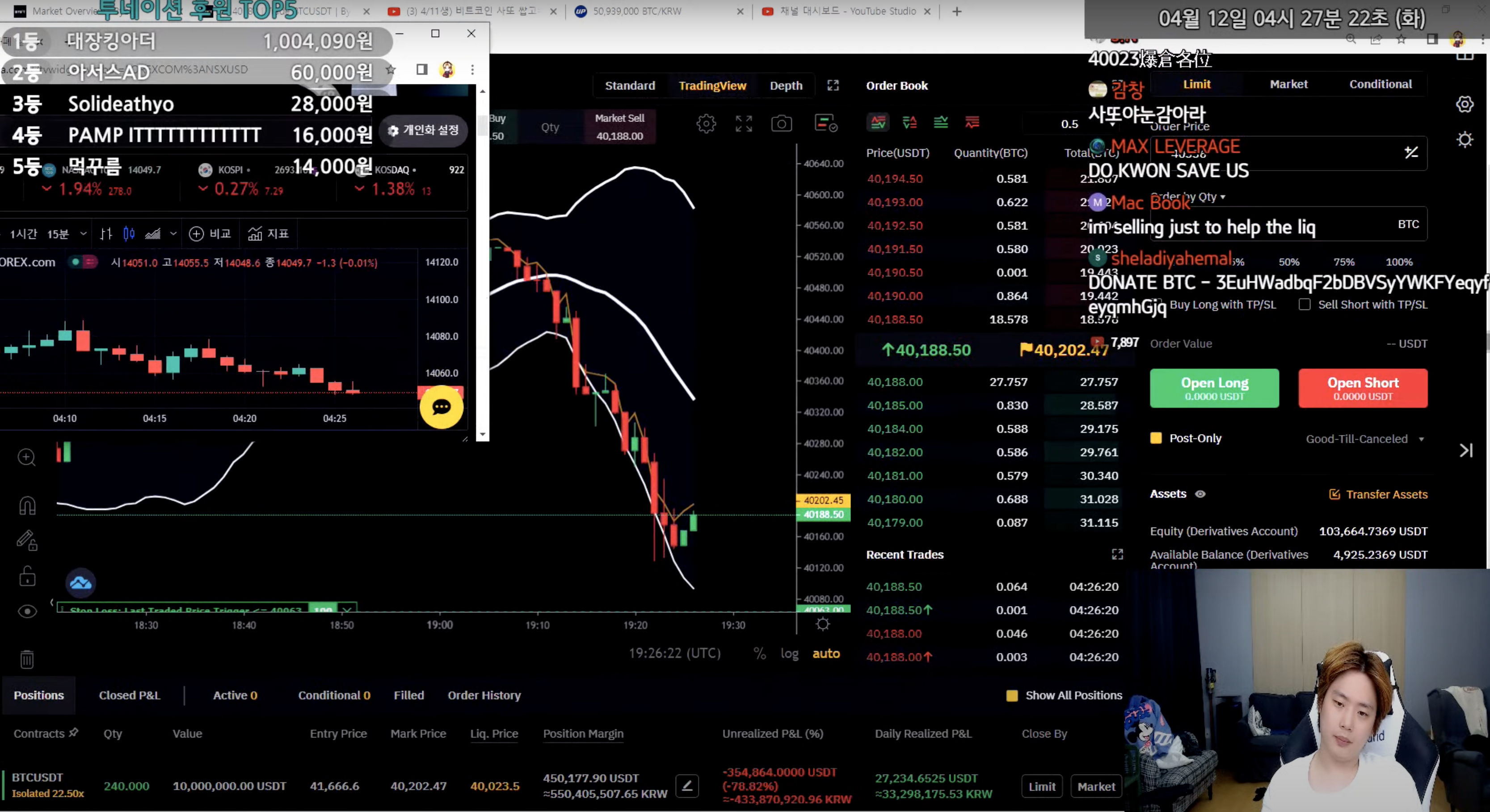Switch to the Closed P&L tab
This screenshot has height=812, width=1490.
pos(130,695)
